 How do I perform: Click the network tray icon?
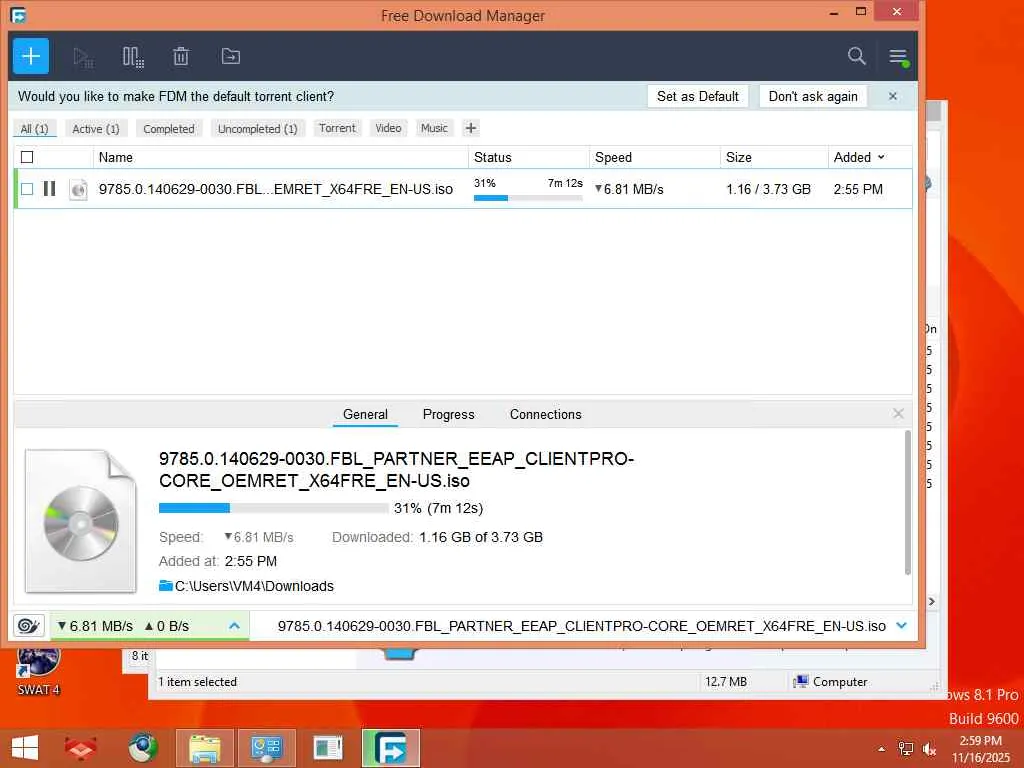tap(905, 749)
